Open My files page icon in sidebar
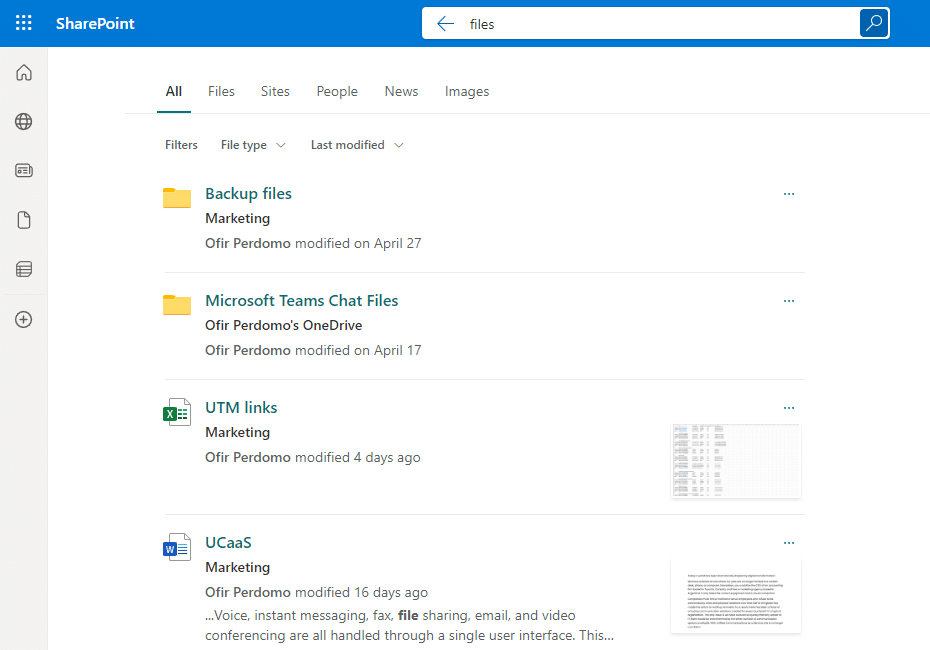The width and height of the screenshot is (930, 650). [x=24, y=220]
